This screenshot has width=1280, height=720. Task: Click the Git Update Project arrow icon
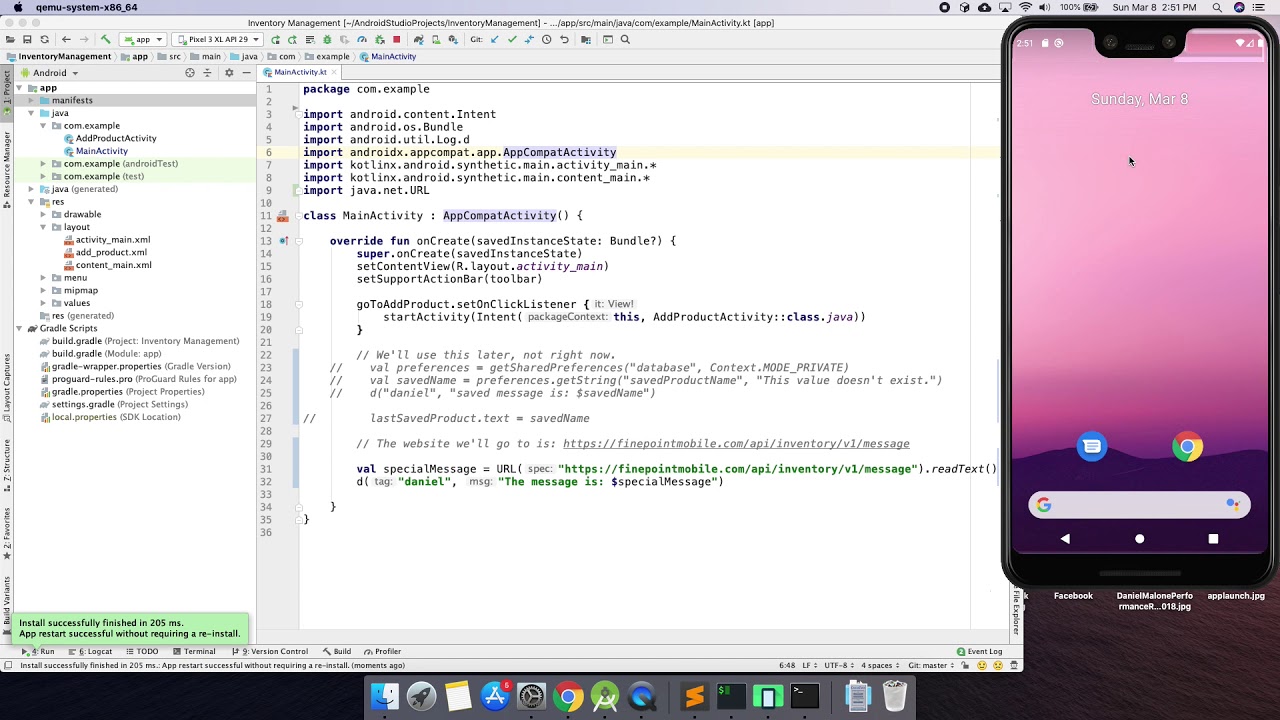(x=494, y=40)
